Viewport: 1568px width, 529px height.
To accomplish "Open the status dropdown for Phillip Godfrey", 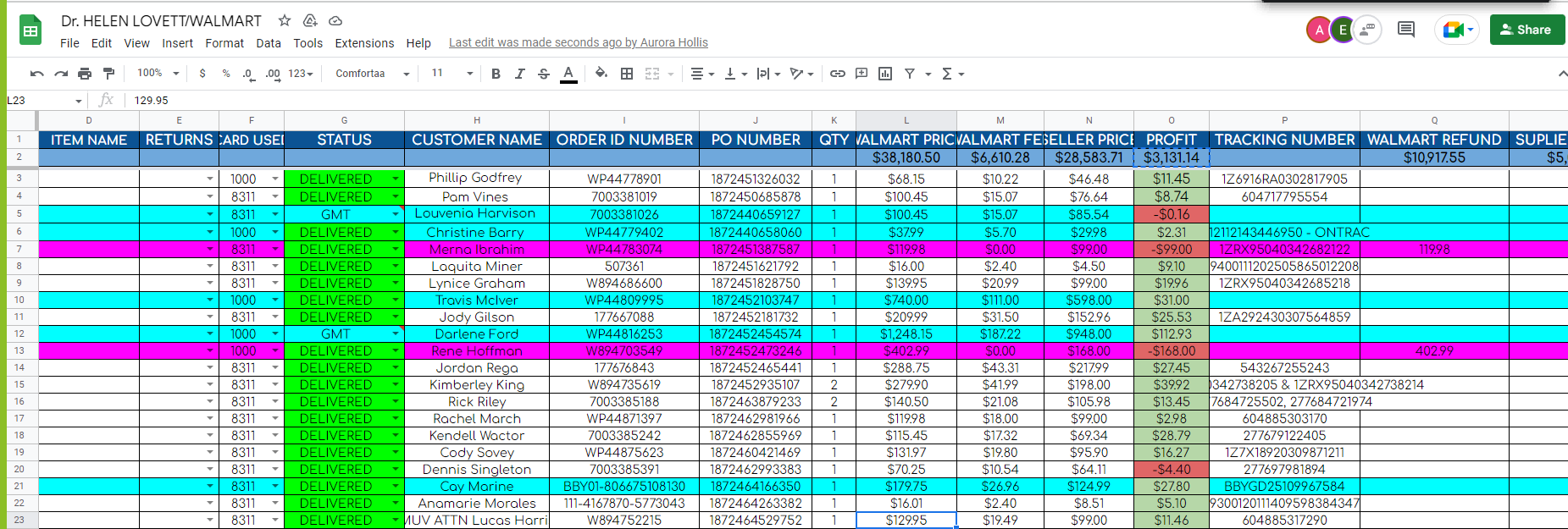I will (395, 179).
